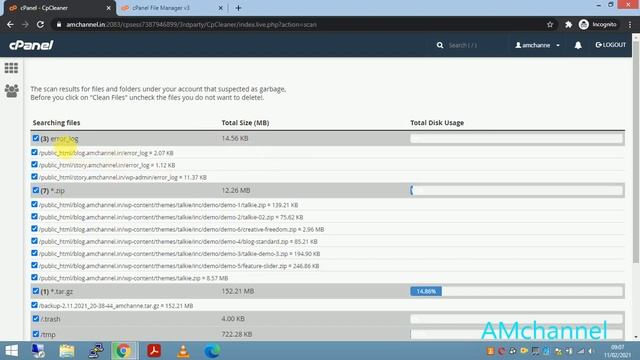Launch VLC media player from taskbar
The height and width of the screenshot is (360, 640).
tap(183, 351)
